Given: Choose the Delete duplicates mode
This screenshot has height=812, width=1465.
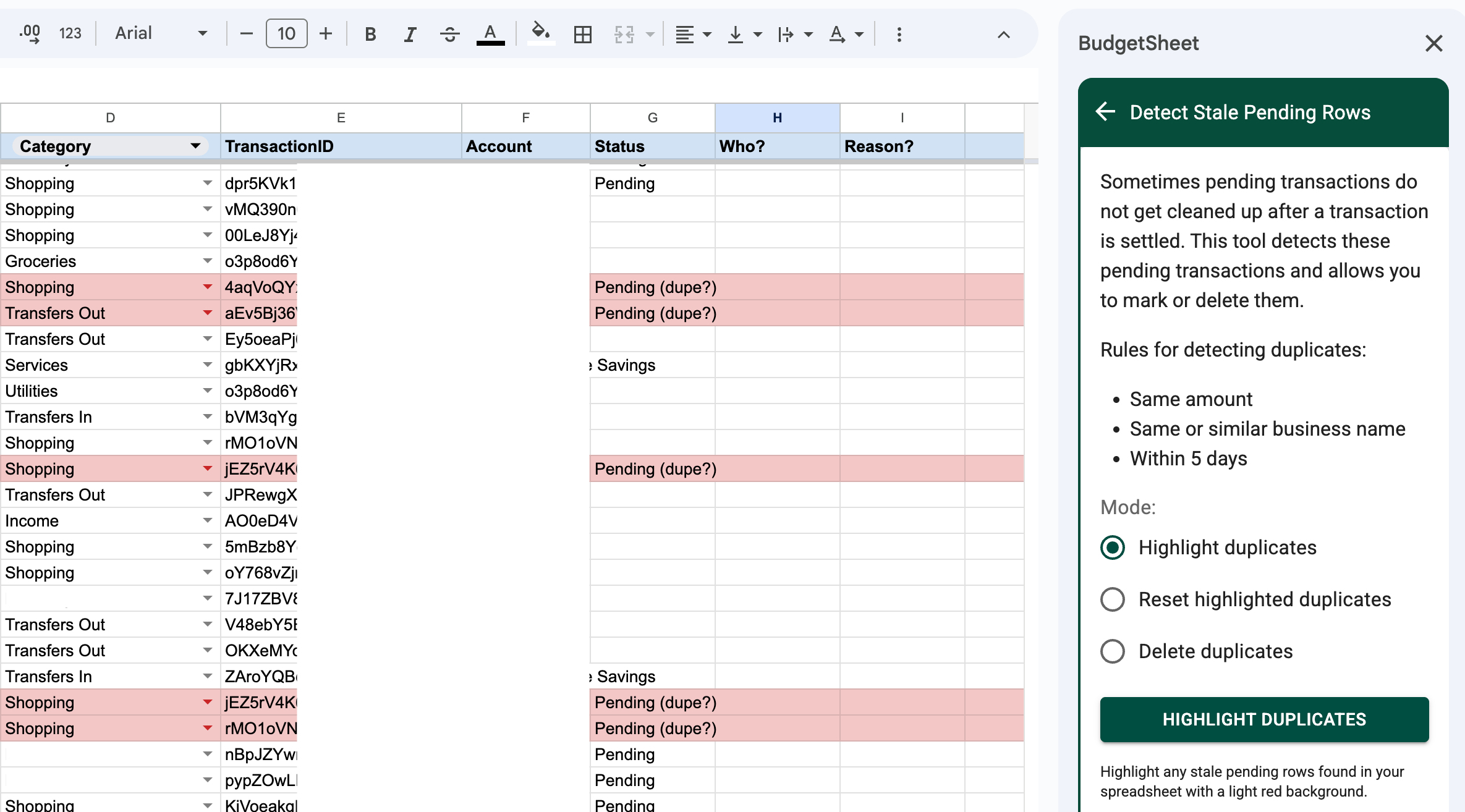Looking at the screenshot, I should pyautogui.click(x=1113, y=651).
